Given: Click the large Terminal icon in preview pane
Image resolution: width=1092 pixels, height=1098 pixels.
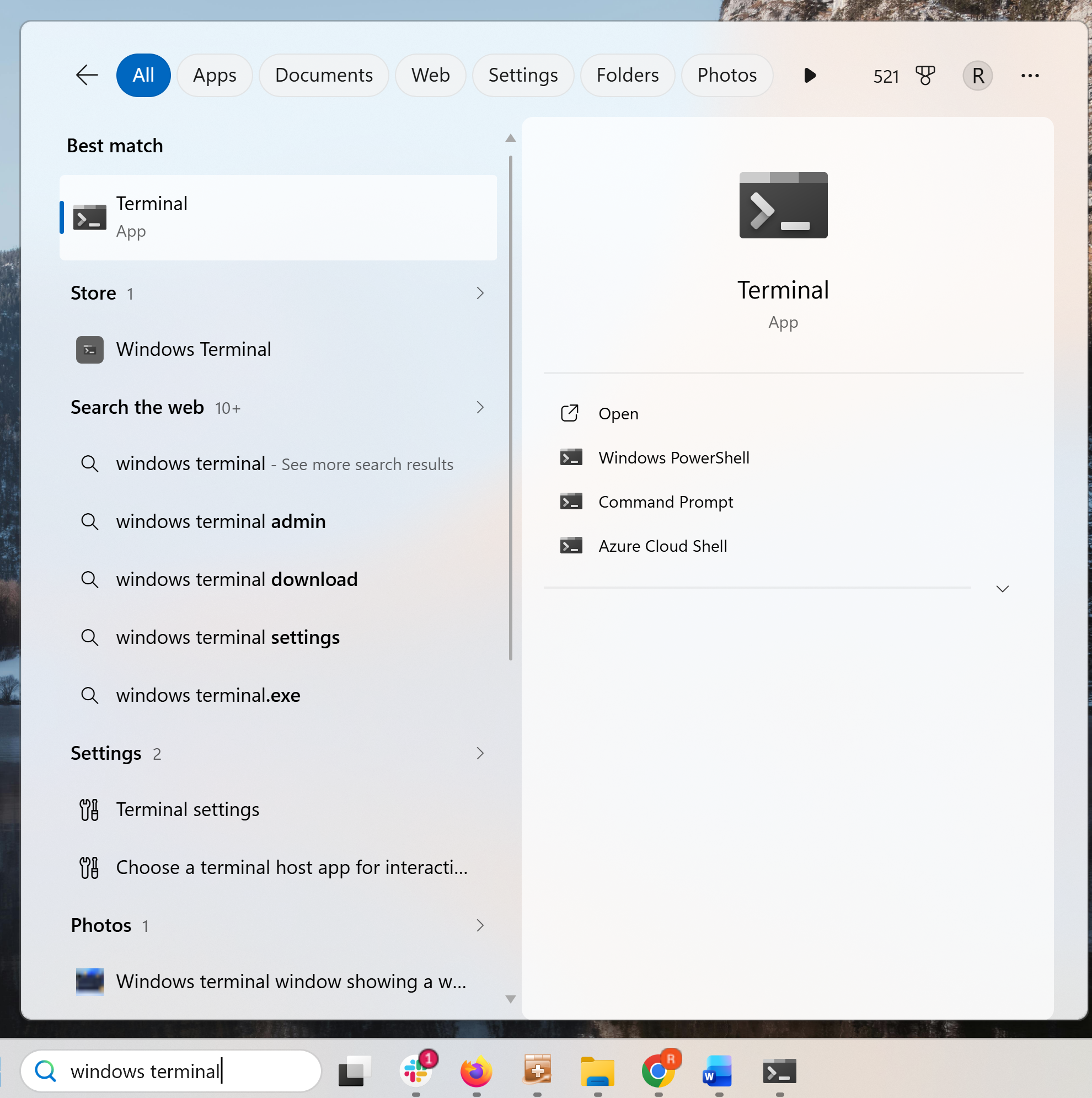Looking at the screenshot, I should point(783,205).
